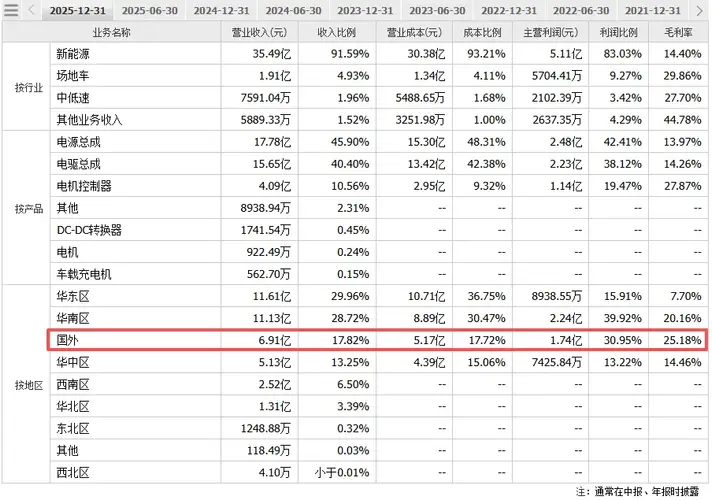Click the 其他业务收入 row name
Viewport: 712px width, 500px height.
pos(89,120)
